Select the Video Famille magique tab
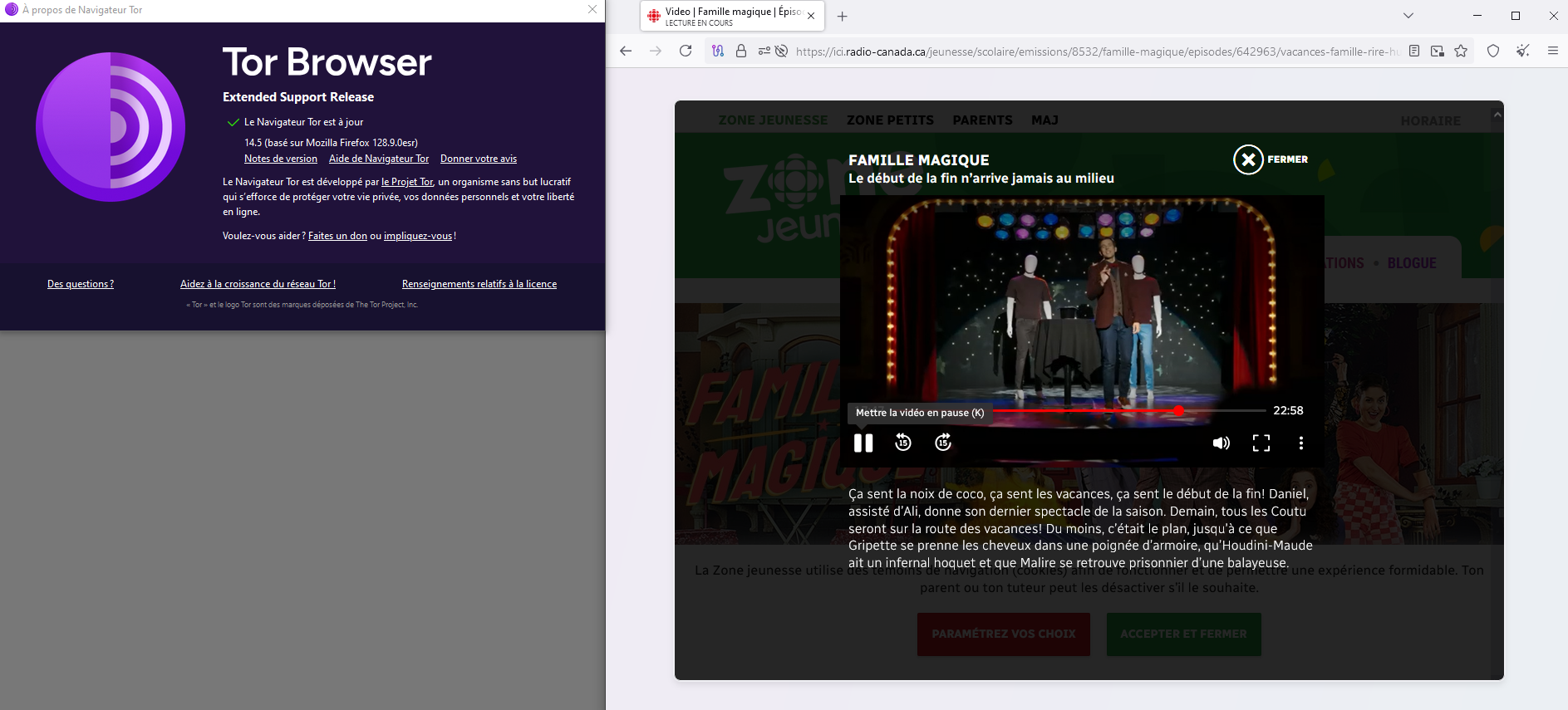The height and width of the screenshot is (710, 1568). [732, 17]
